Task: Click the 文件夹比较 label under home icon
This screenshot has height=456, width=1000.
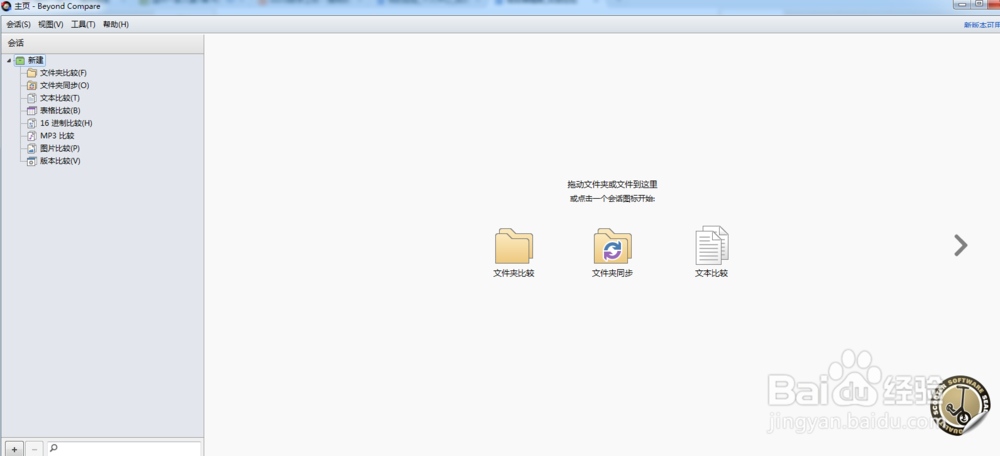Action: [513, 273]
